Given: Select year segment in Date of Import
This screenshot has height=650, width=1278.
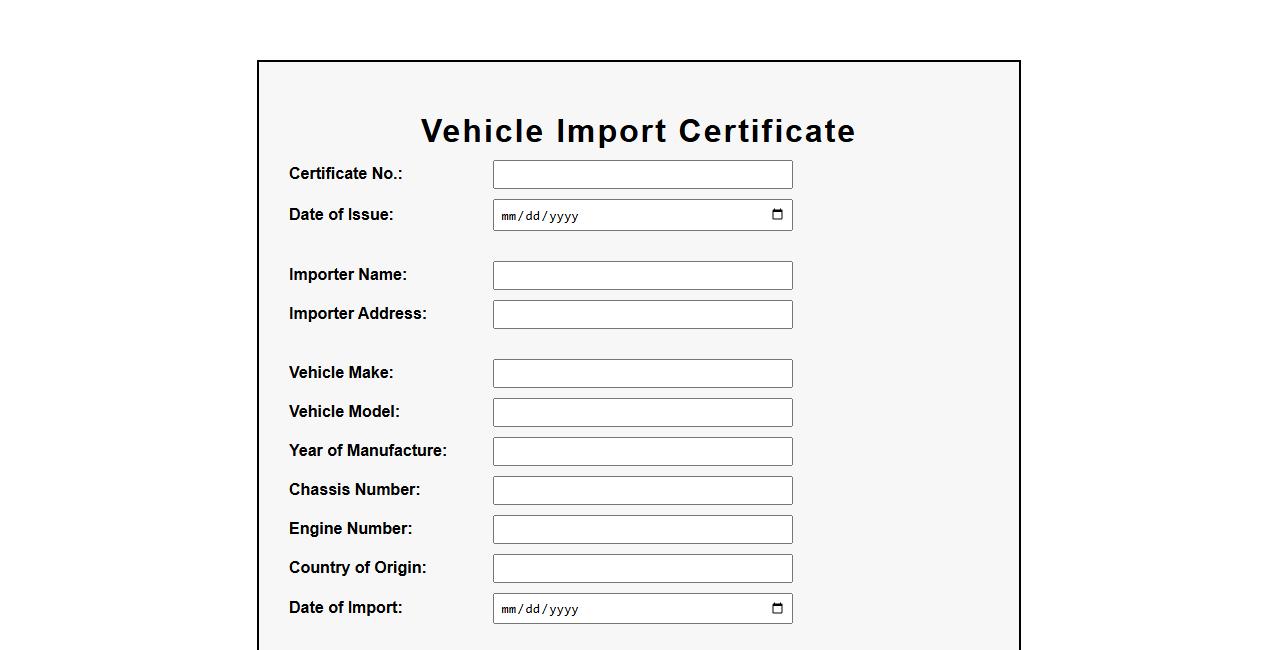Looking at the screenshot, I should pyautogui.click(x=563, y=609).
